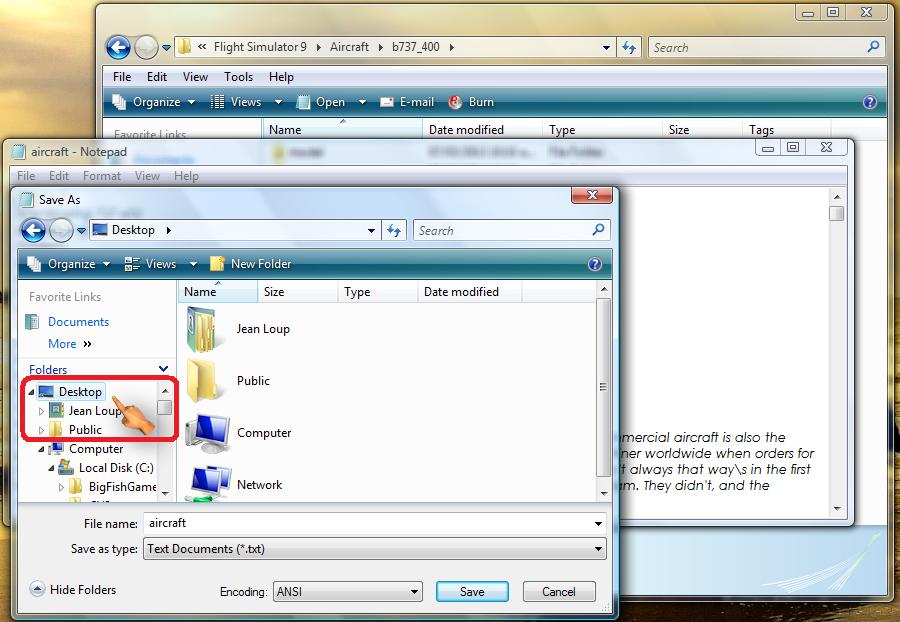Open the Views dropdown in Save As dialog

click(x=193, y=264)
